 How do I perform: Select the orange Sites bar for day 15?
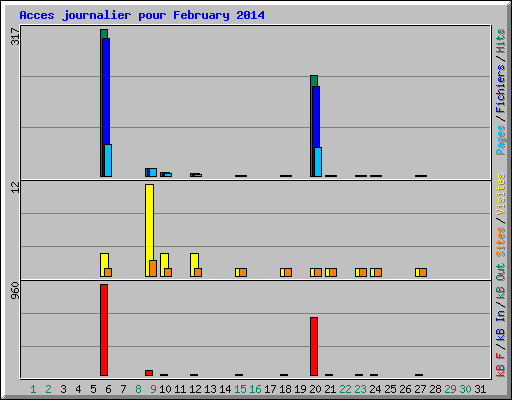pyautogui.click(x=243, y=272)
